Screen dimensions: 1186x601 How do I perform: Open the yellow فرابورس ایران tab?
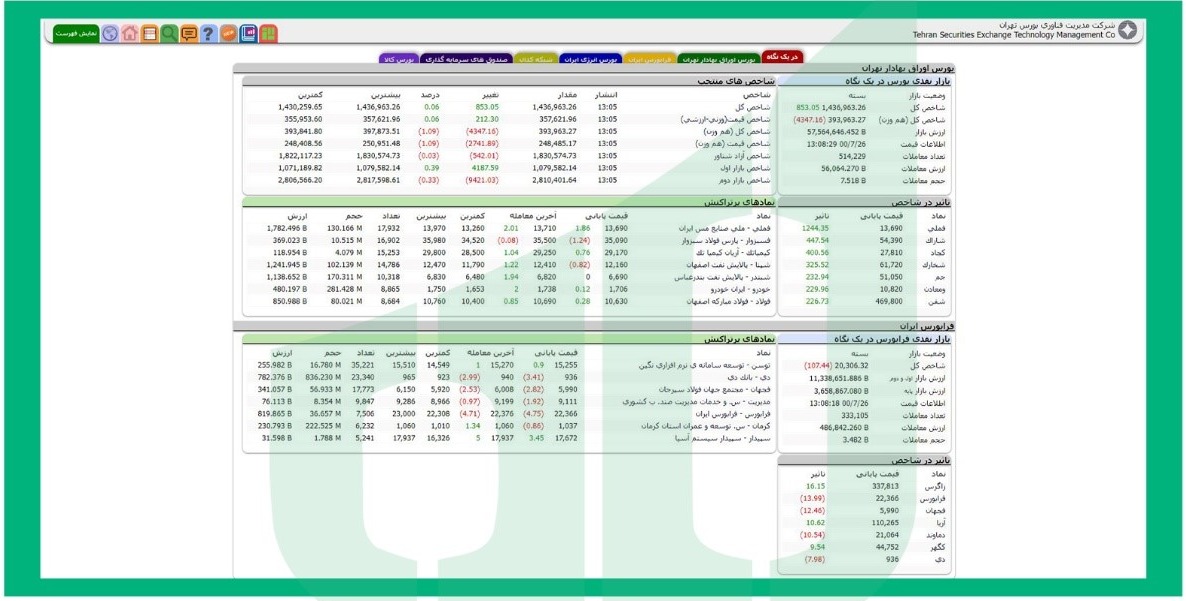650,59
